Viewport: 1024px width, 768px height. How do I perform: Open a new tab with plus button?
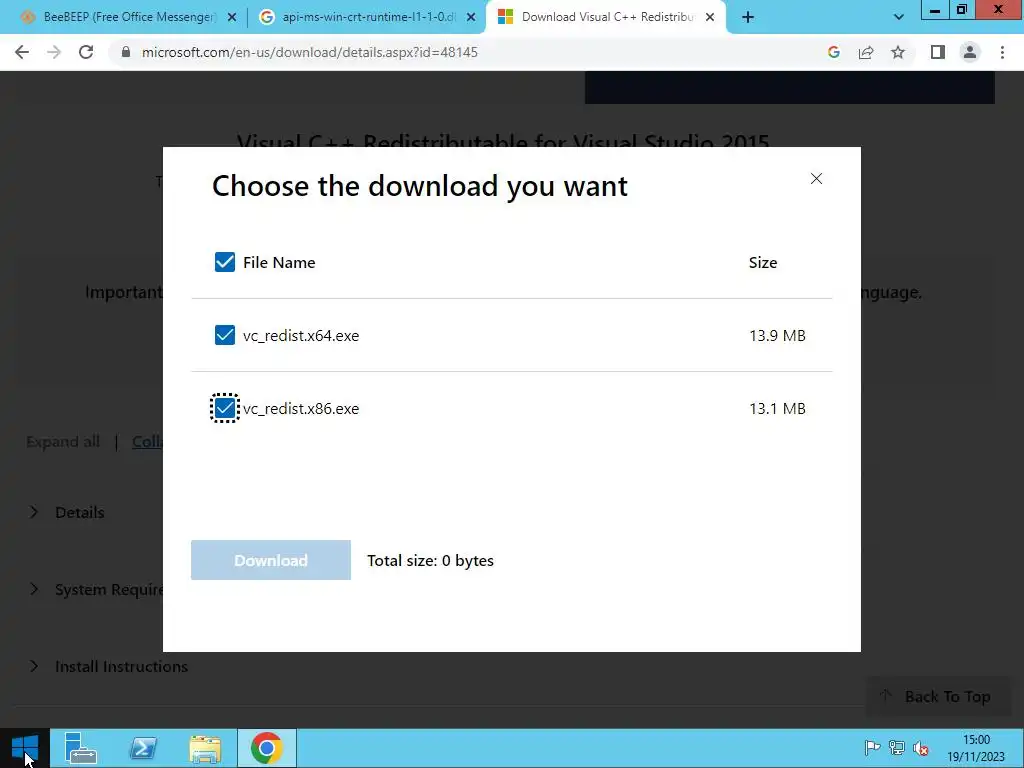(x=748, y=17)
